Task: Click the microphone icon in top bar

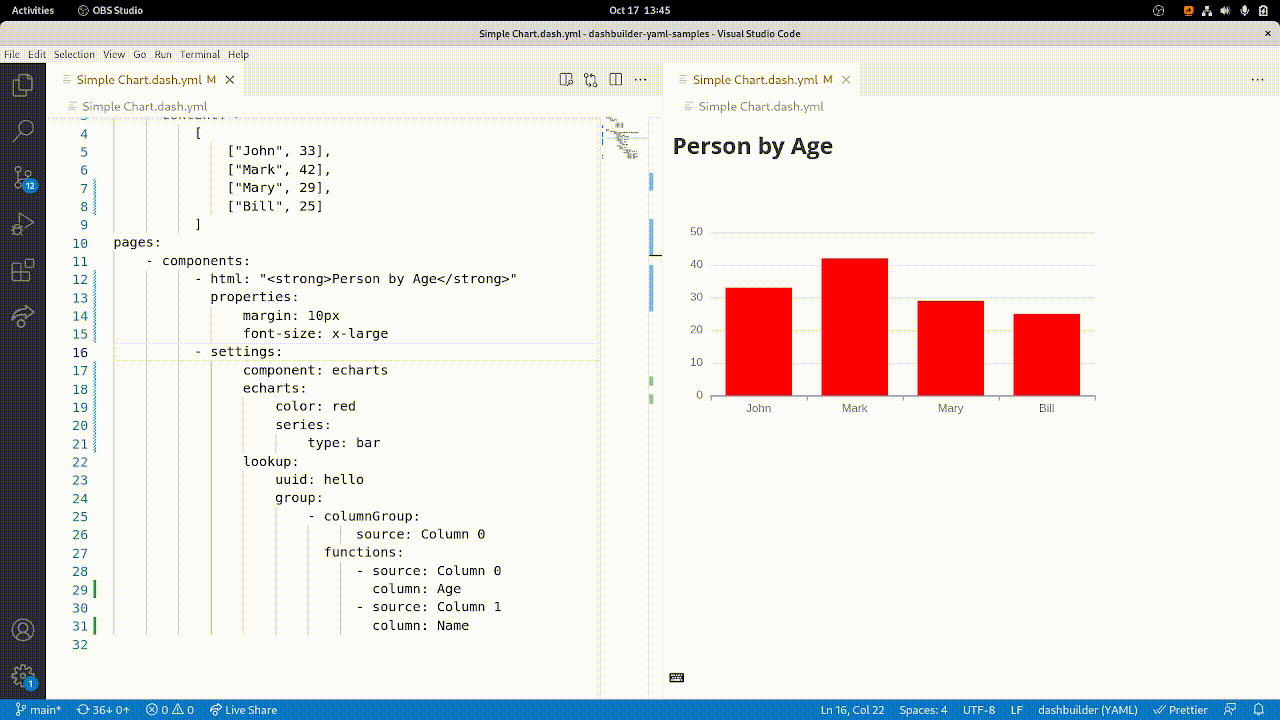Action: click(x=1247, y=10)
